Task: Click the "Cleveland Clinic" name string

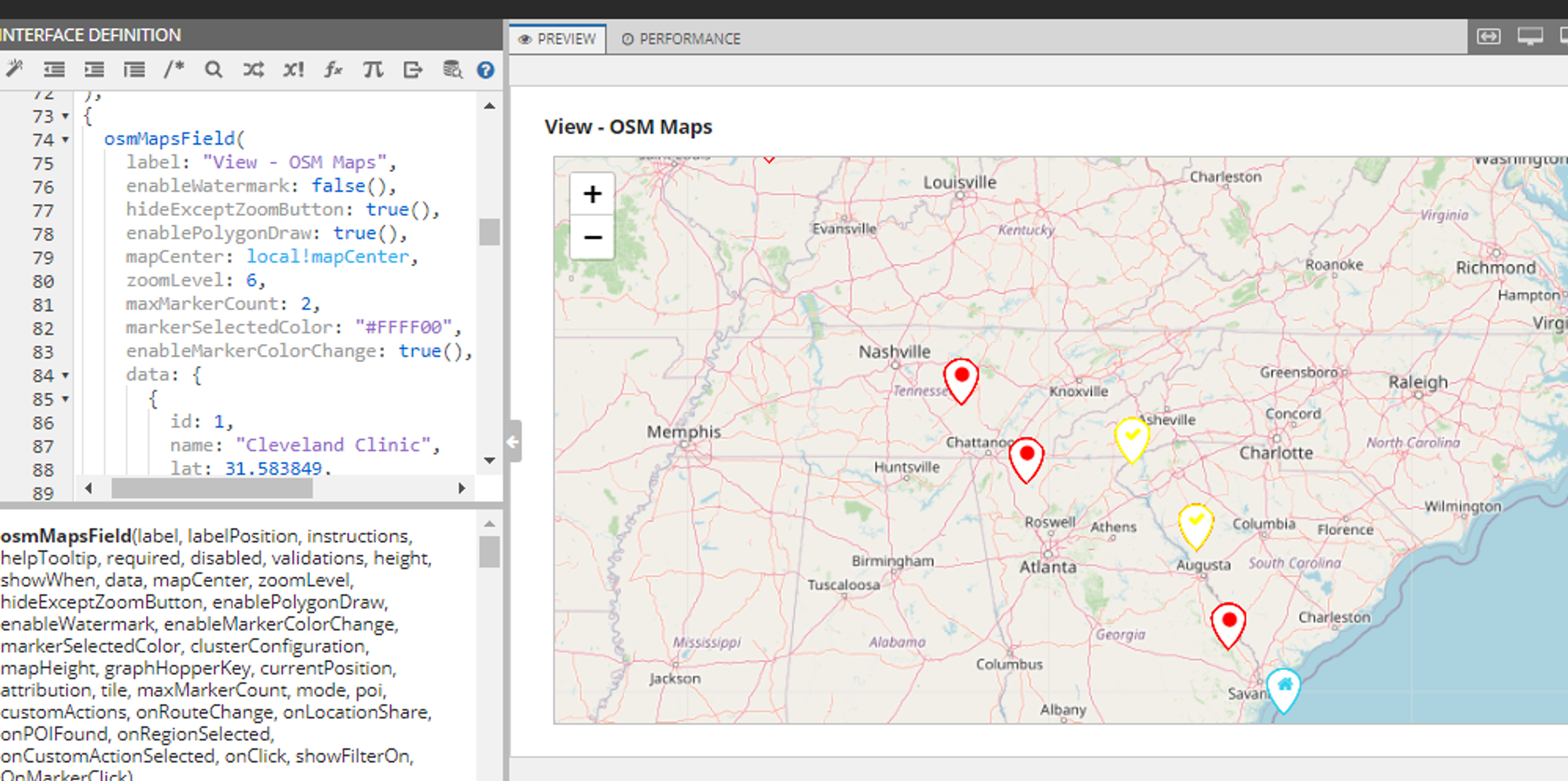Action: 334,446
